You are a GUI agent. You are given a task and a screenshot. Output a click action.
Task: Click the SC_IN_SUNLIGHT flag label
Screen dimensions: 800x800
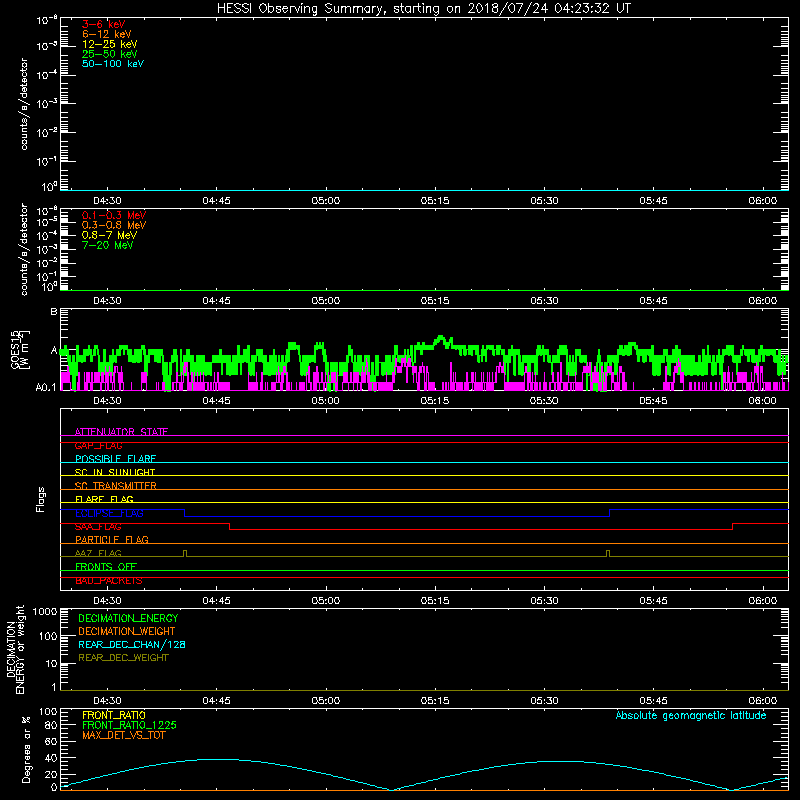click(115, 472)
